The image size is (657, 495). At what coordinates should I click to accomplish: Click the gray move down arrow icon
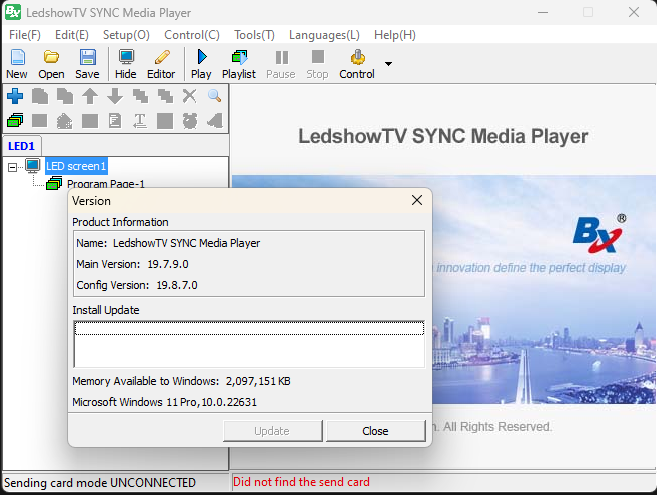tap(115, 96)
